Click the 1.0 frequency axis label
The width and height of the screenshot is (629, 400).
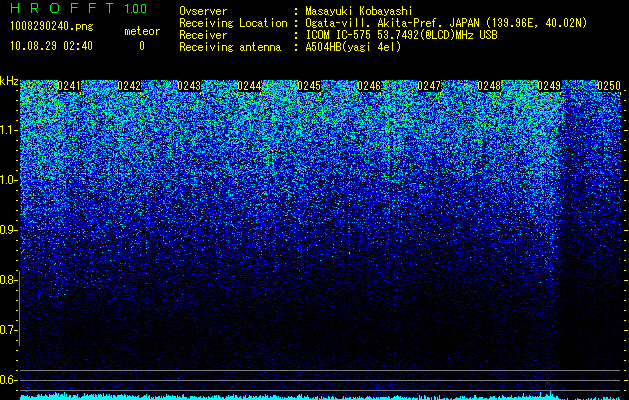coord(8,181)
